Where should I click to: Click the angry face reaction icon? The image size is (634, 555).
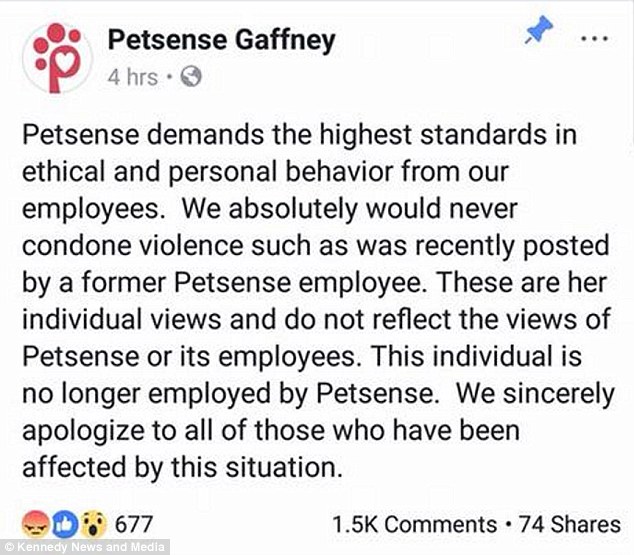click(x=35, y=523)
